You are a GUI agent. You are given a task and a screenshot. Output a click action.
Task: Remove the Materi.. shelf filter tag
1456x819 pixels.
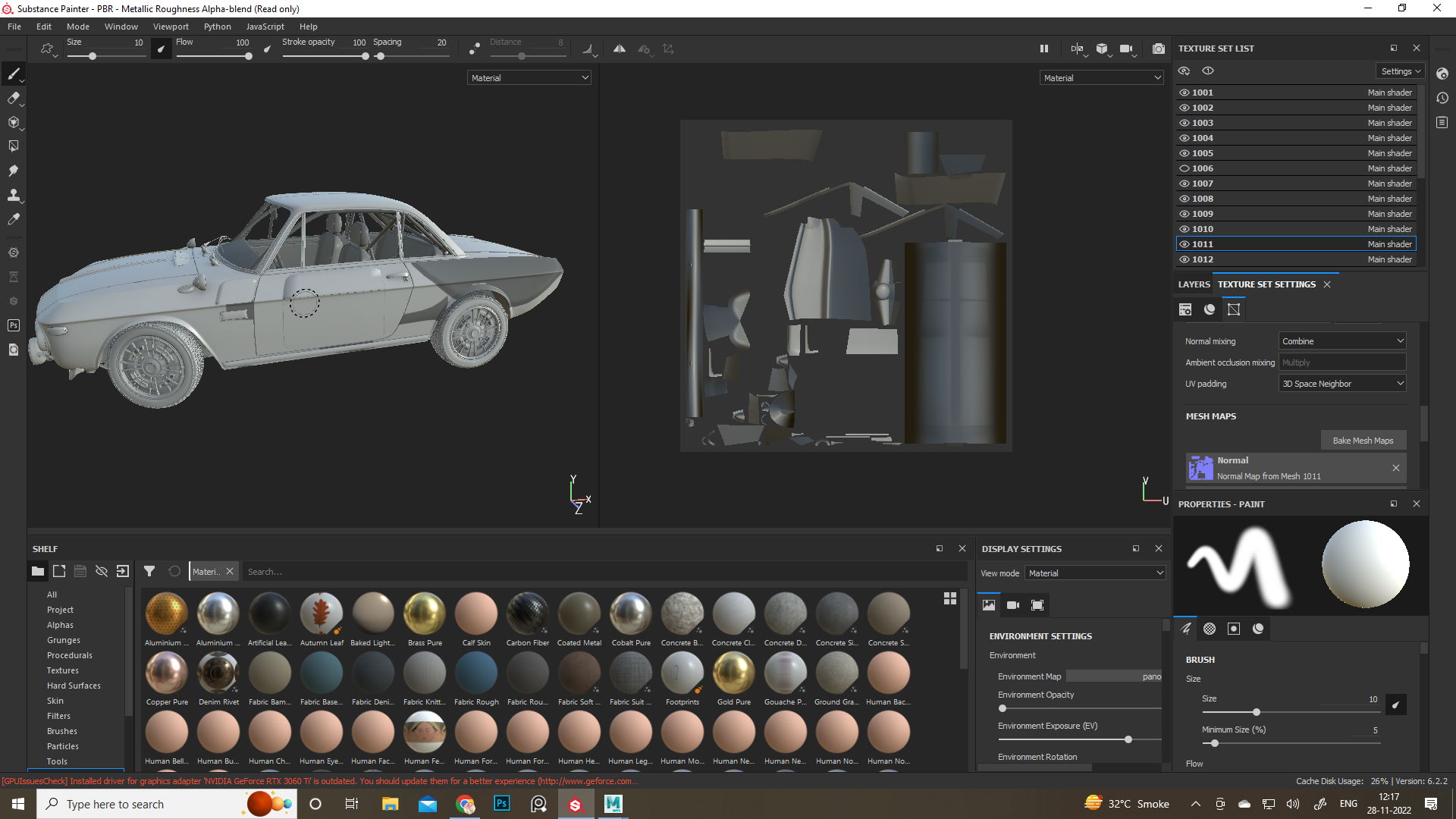tap(230, 571)
